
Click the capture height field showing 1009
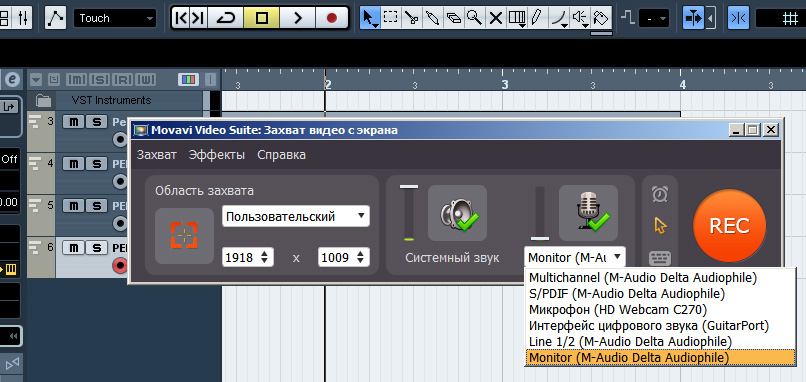tap(343, 257)
